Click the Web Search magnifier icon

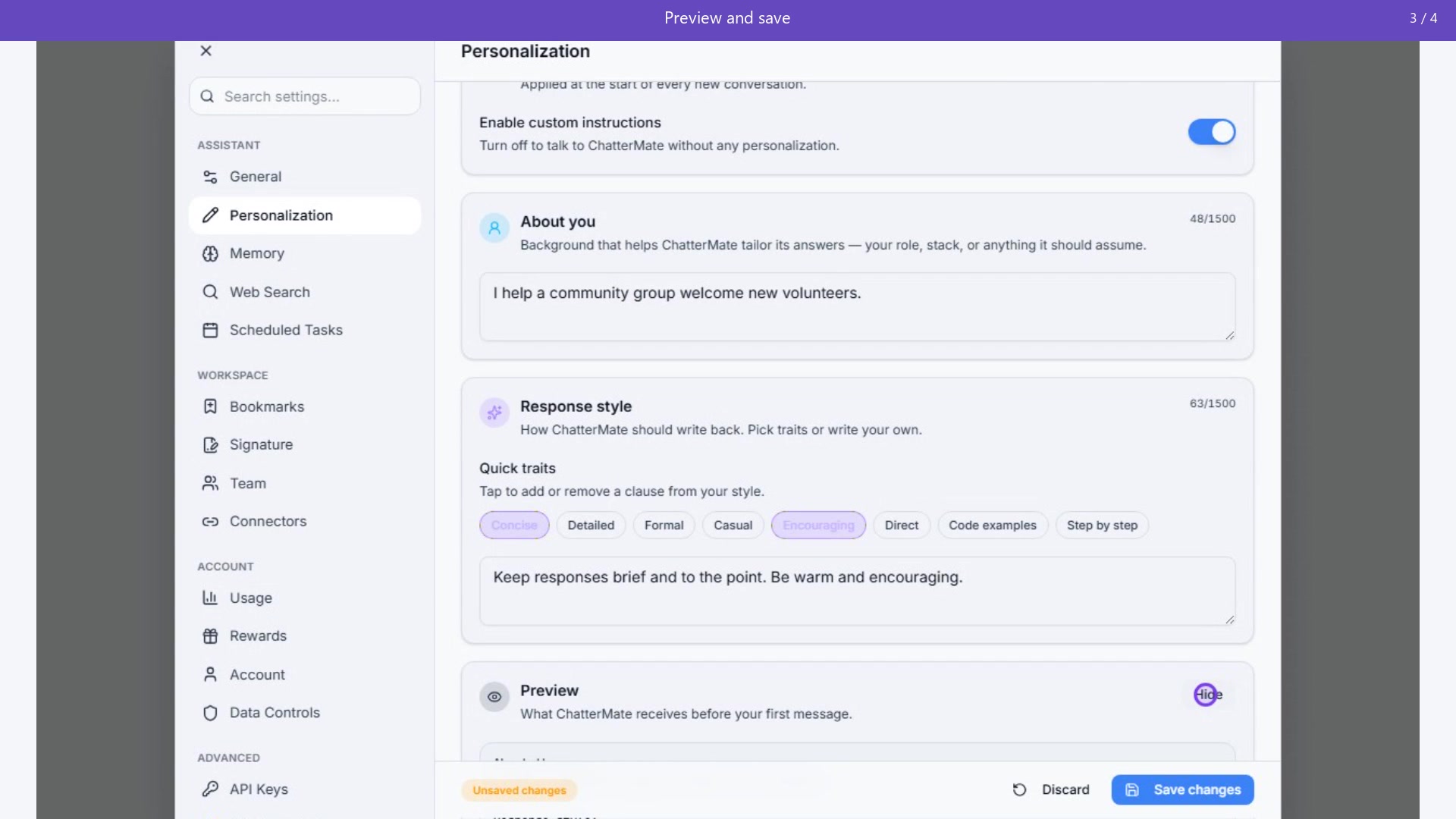pyautogui.click(x=210, y=292)
